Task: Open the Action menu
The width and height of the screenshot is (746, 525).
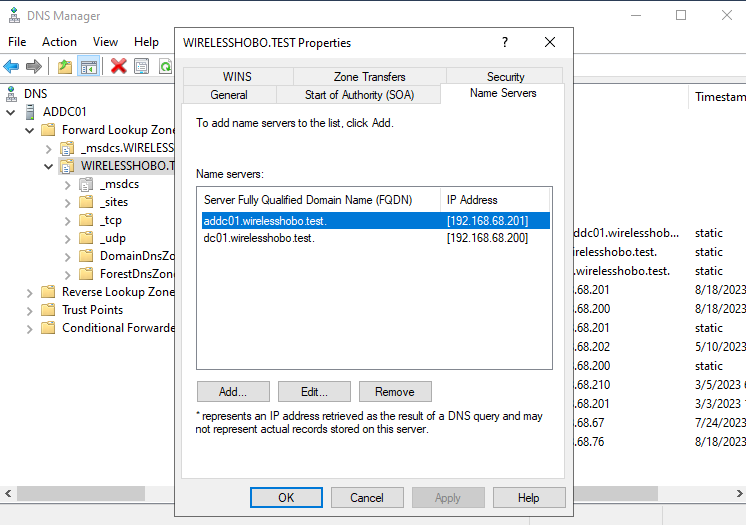Action: click(x=59, y=42)
